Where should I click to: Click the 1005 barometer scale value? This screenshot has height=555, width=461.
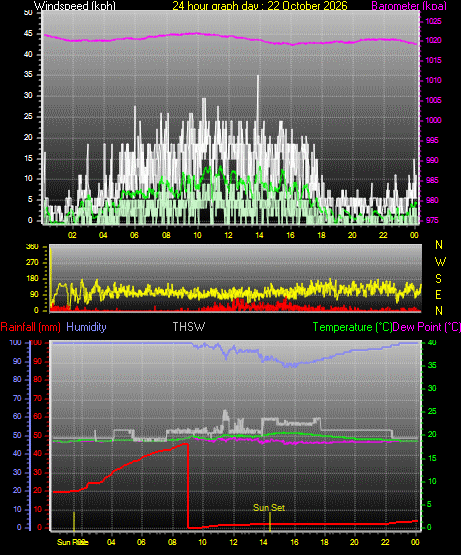(x=433, y=100)
